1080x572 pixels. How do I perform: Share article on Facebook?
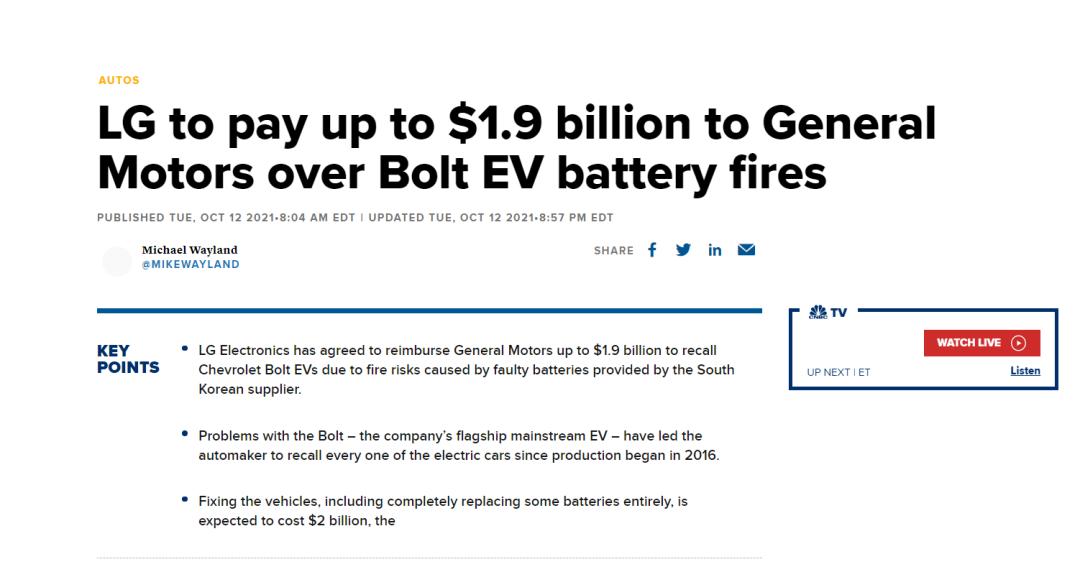652,250
